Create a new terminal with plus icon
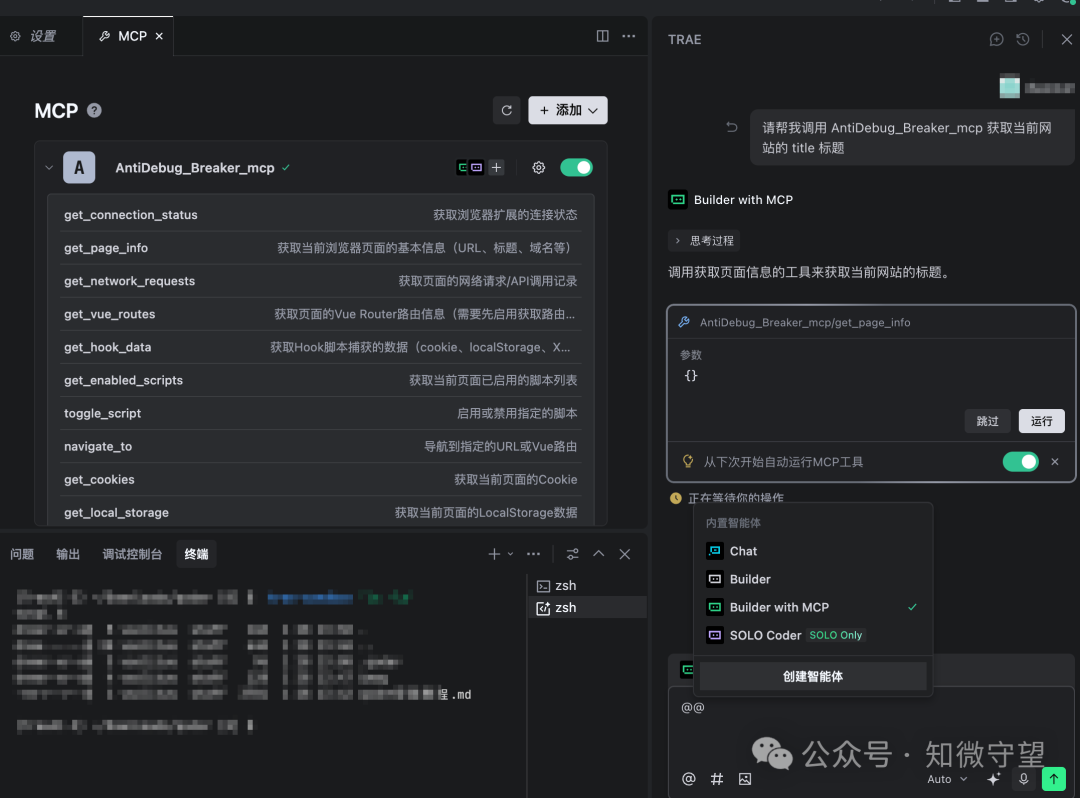 pos(494,554)
